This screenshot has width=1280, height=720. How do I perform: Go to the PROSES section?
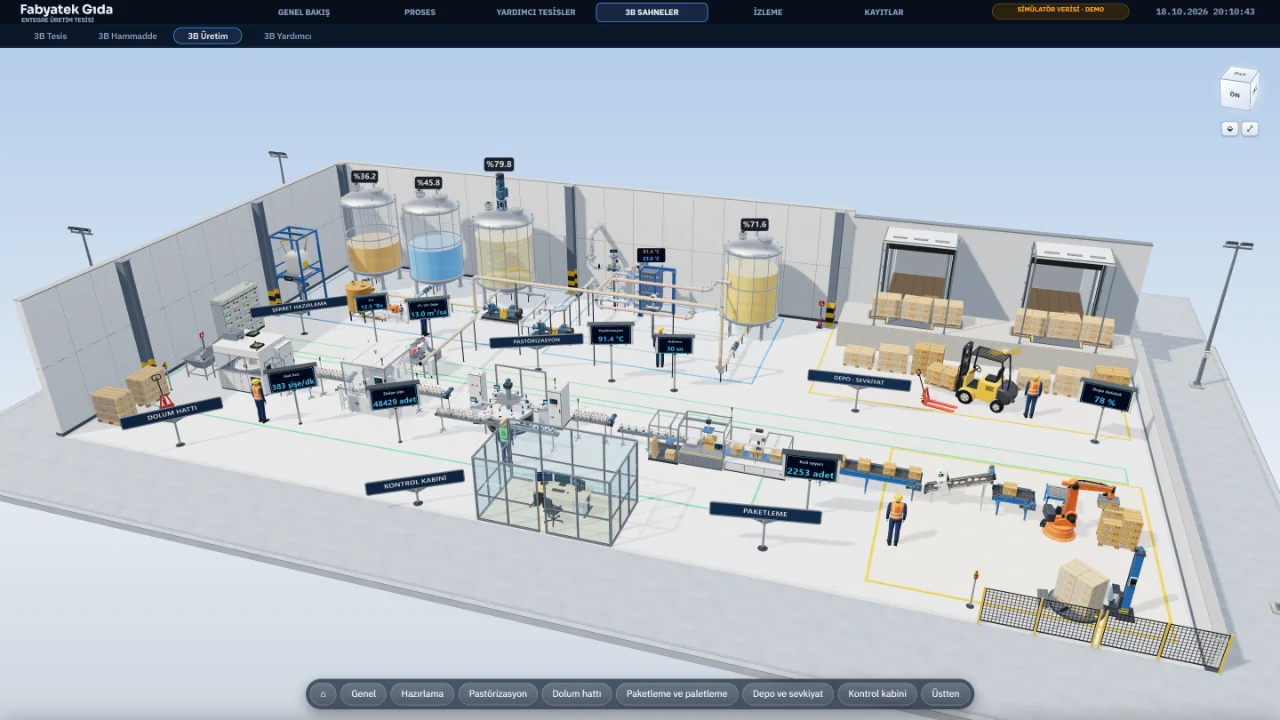[420, 12]
